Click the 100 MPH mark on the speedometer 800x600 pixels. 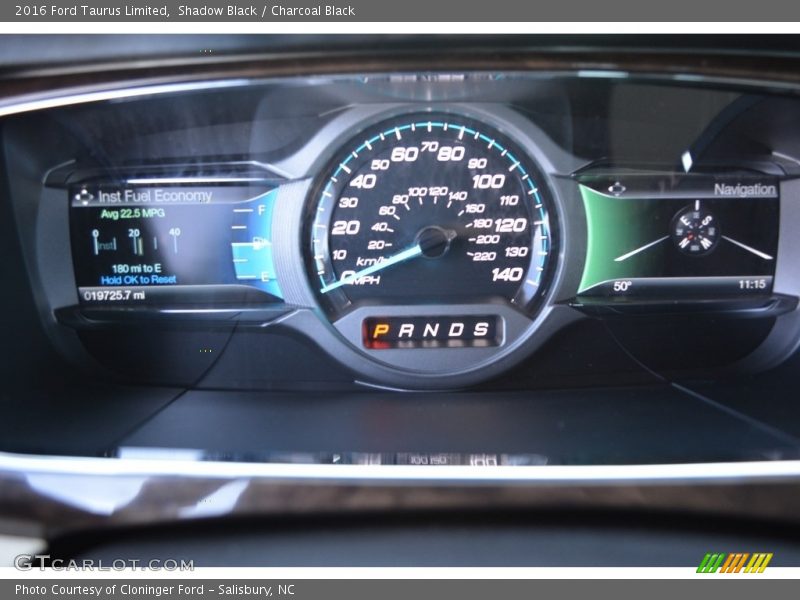pyautogui.click(x=488, y=181)
